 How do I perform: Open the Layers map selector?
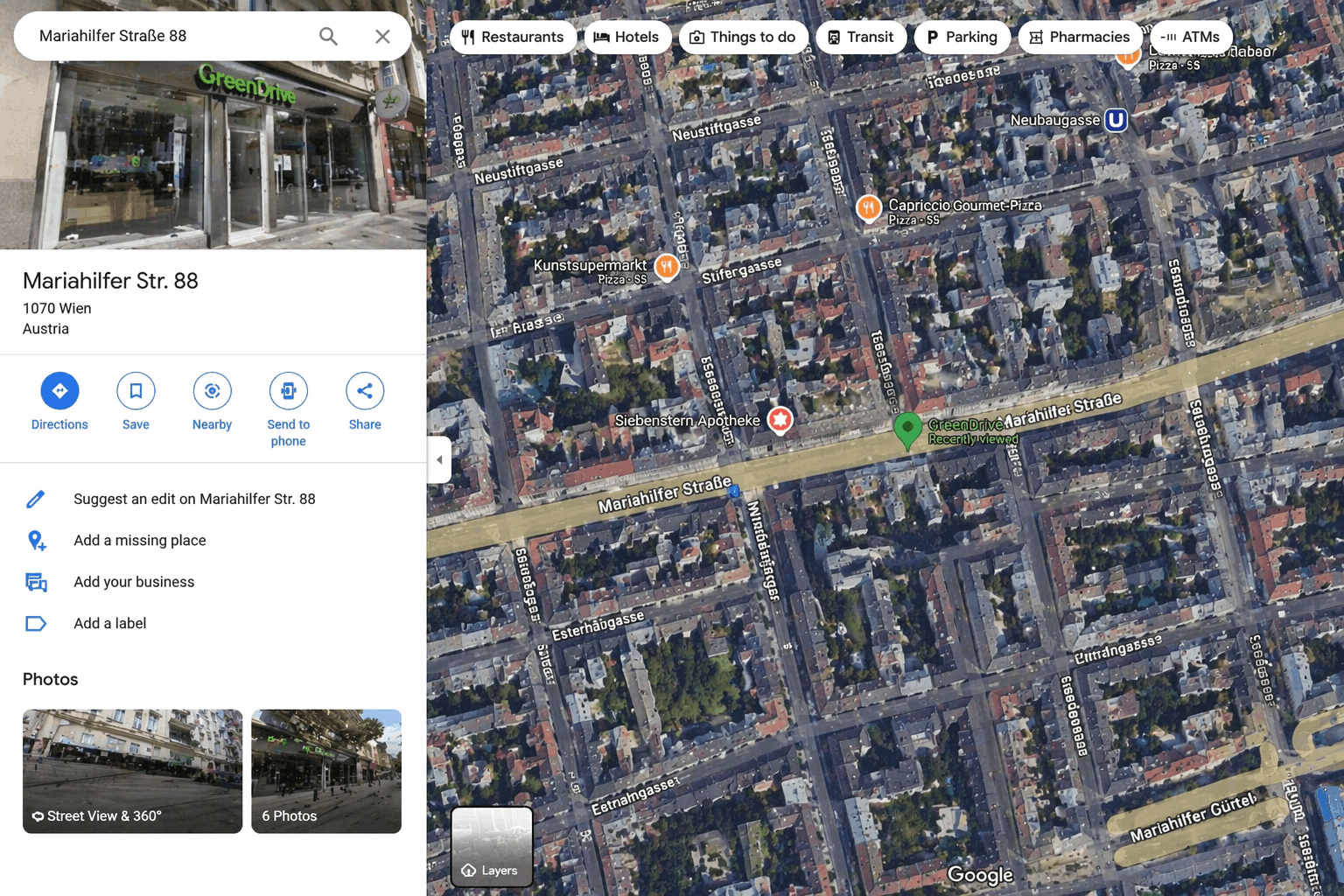click(x=492, y=846)
